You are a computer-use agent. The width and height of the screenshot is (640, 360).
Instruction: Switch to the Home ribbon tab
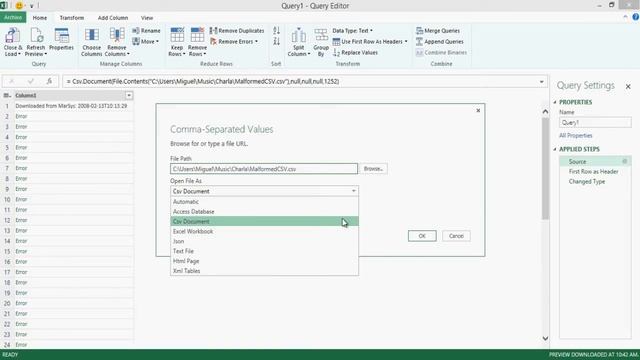tap(40, 18)
